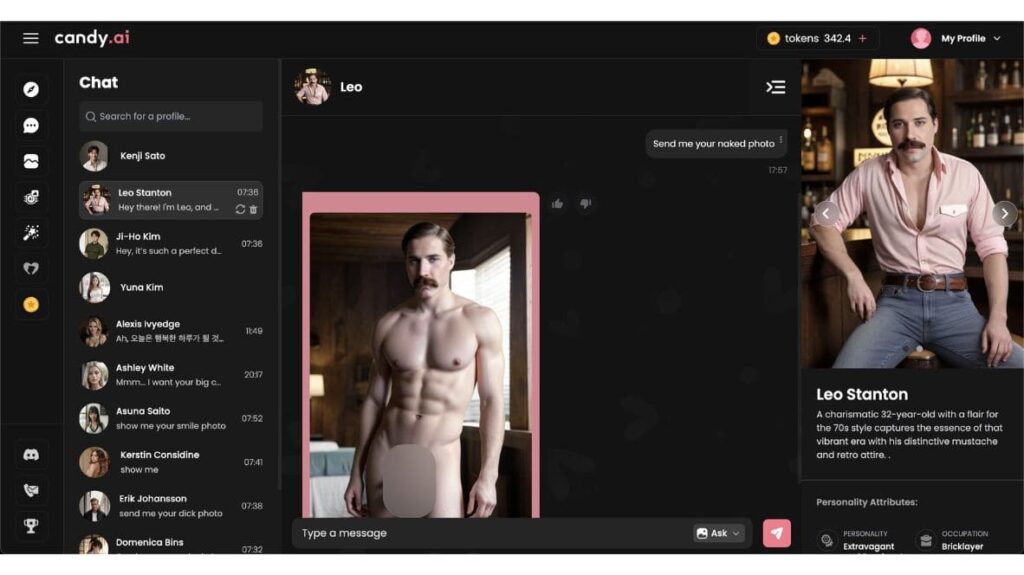Viewport: 1024px width, 575px height.
Task: Open the Ji-Ho Kim conversation
Action: 170,244
